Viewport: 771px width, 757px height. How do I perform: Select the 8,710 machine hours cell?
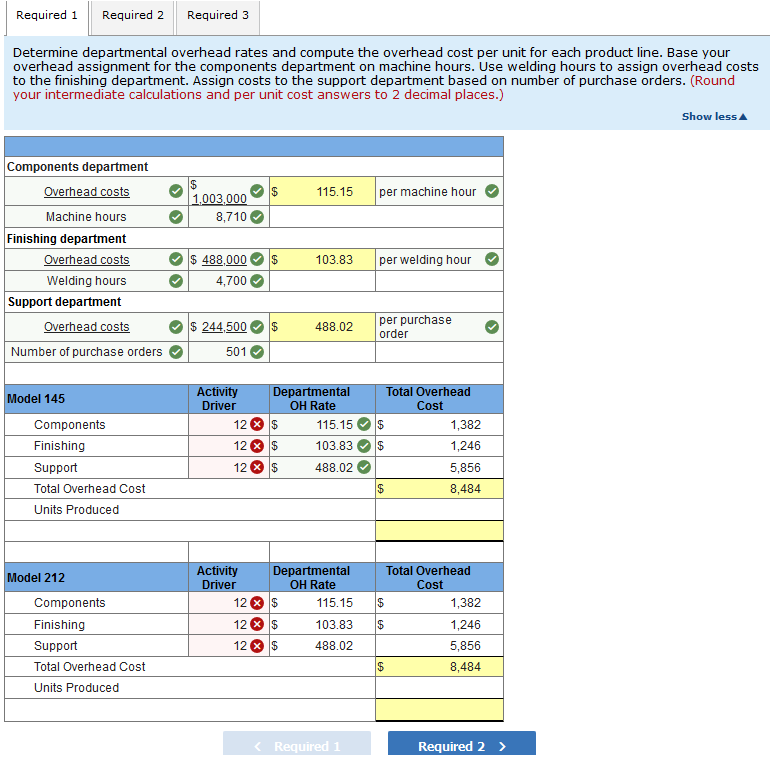pyautogui.click(x=229, y=217)
